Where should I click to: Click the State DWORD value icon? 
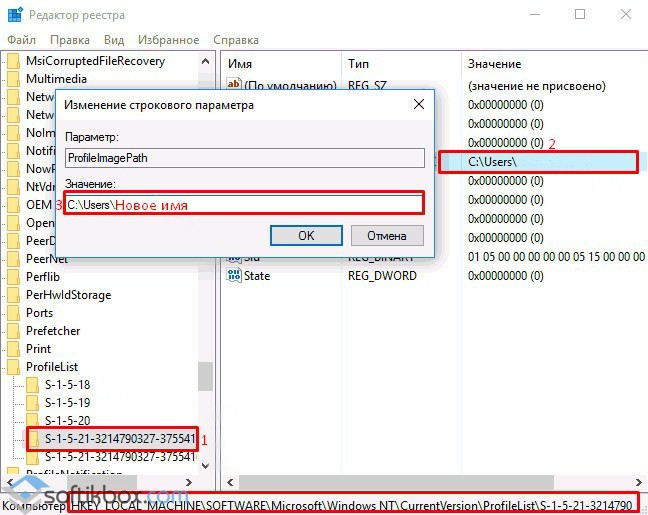235,275
